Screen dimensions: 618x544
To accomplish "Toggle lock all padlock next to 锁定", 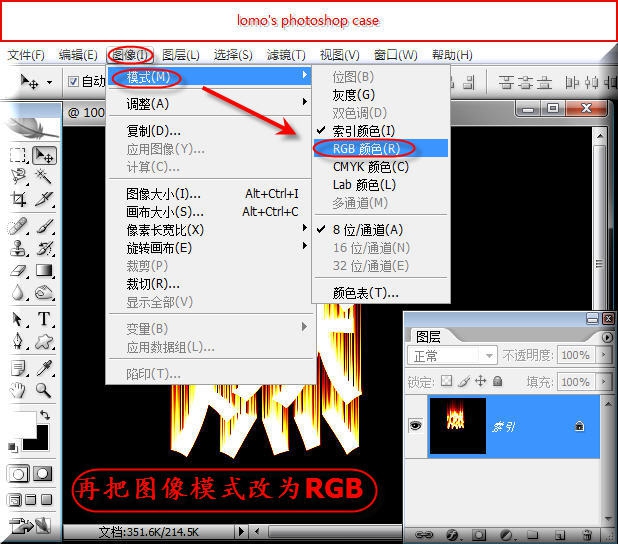I will (498, 381).
